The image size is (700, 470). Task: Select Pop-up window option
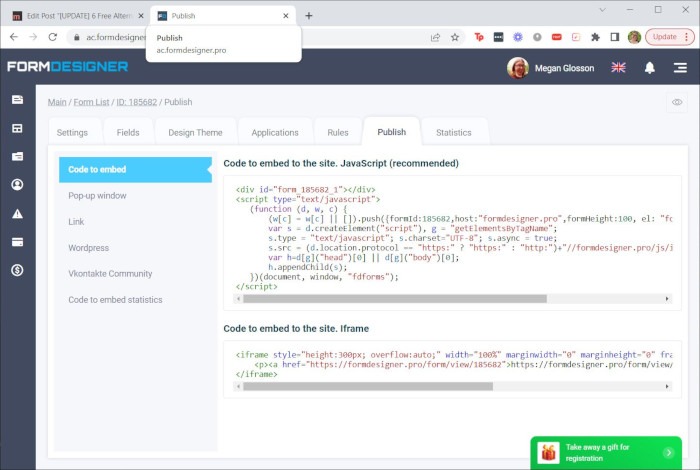click(97, 195)
